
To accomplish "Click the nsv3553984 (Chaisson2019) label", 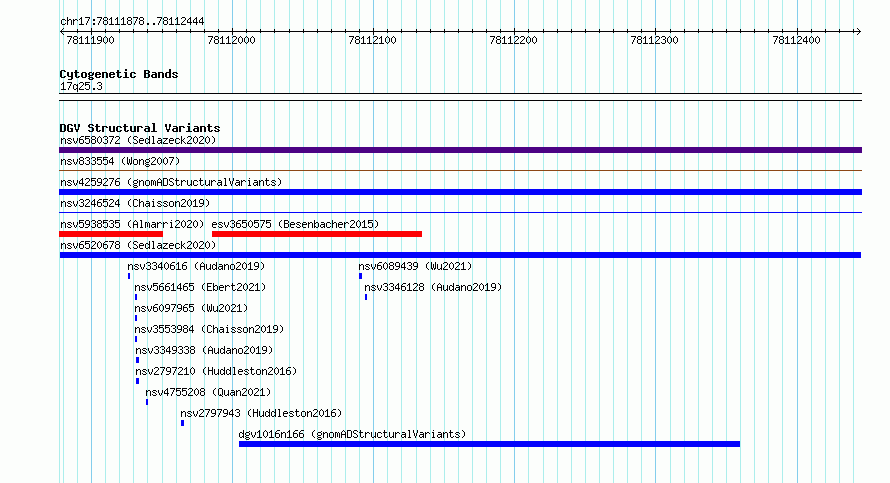I will tap(209, 329).
